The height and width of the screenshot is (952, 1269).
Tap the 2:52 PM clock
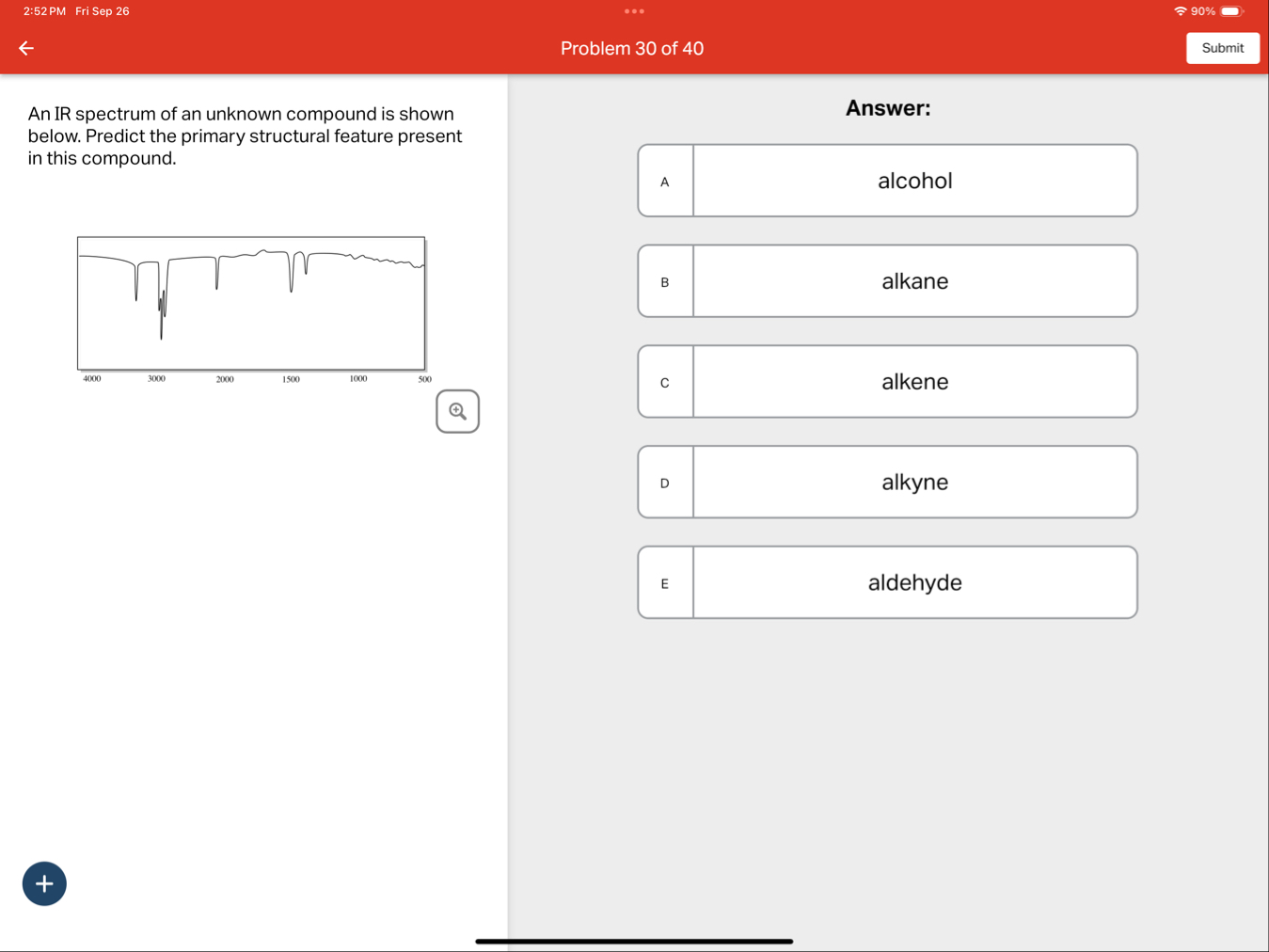click(44, 11)
